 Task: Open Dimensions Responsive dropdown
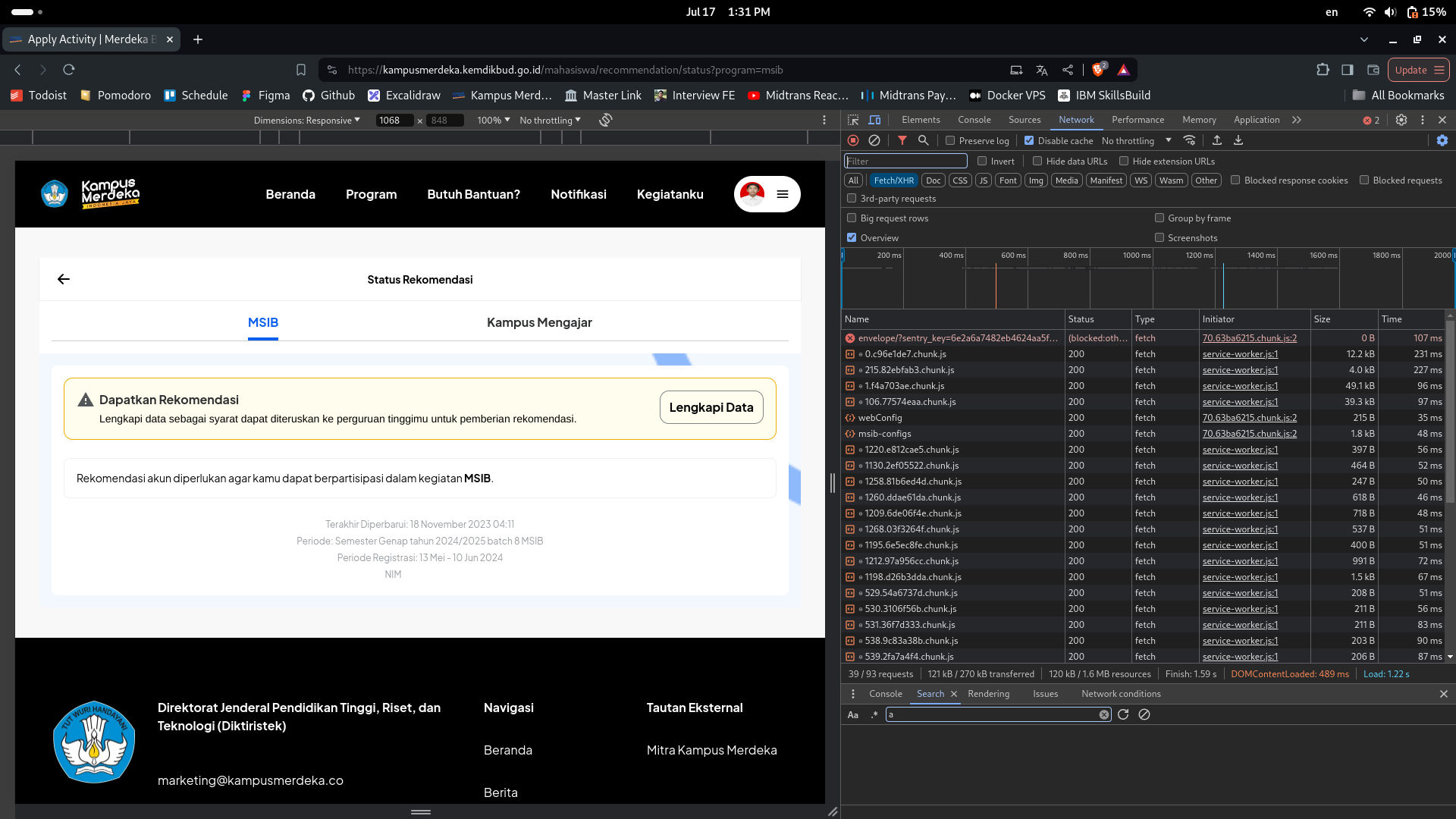(307, 120)
